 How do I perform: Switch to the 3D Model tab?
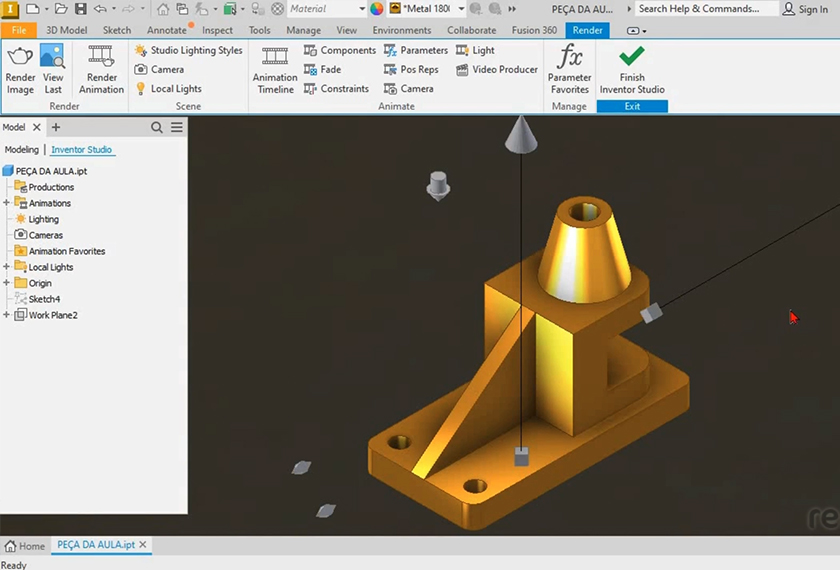pos(66,30)
